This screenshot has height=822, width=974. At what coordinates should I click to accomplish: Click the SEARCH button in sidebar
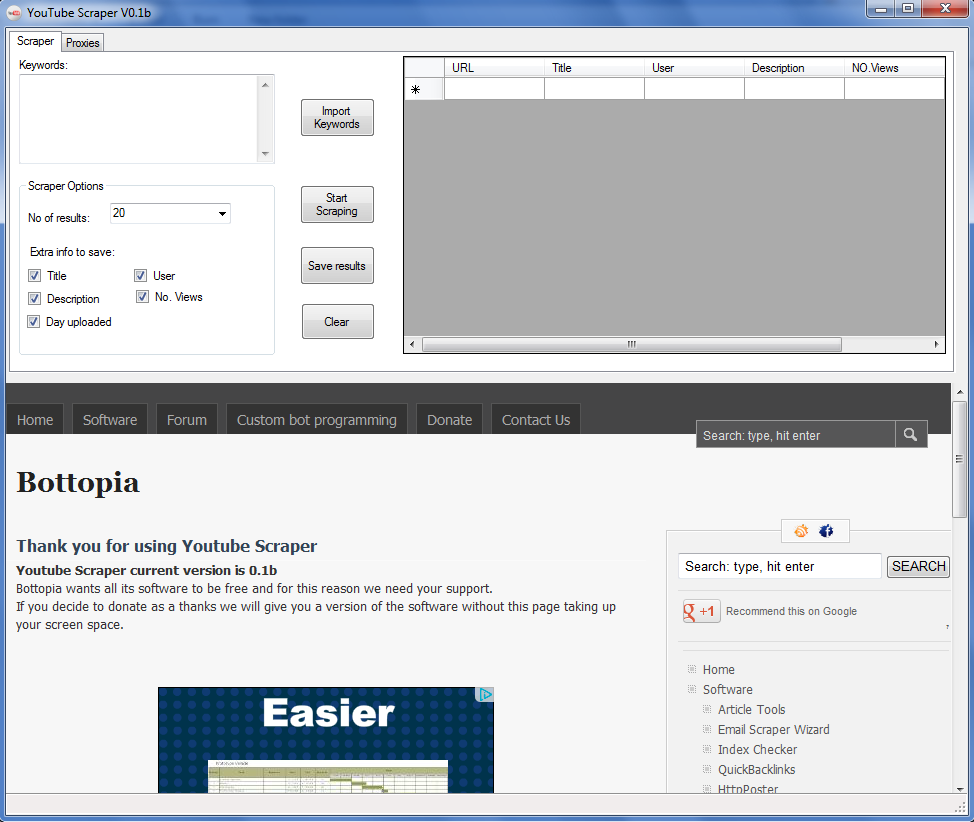click(918, 566)
